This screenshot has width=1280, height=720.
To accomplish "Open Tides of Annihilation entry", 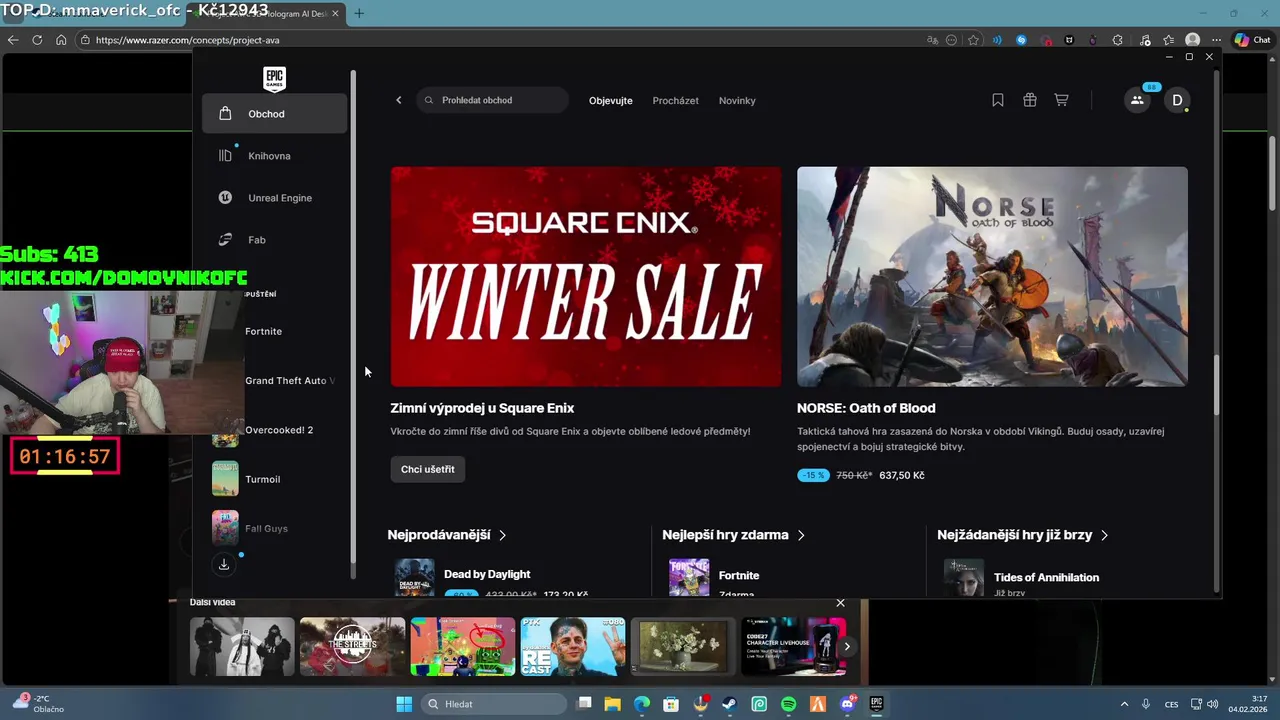I will coord(1046,577).
